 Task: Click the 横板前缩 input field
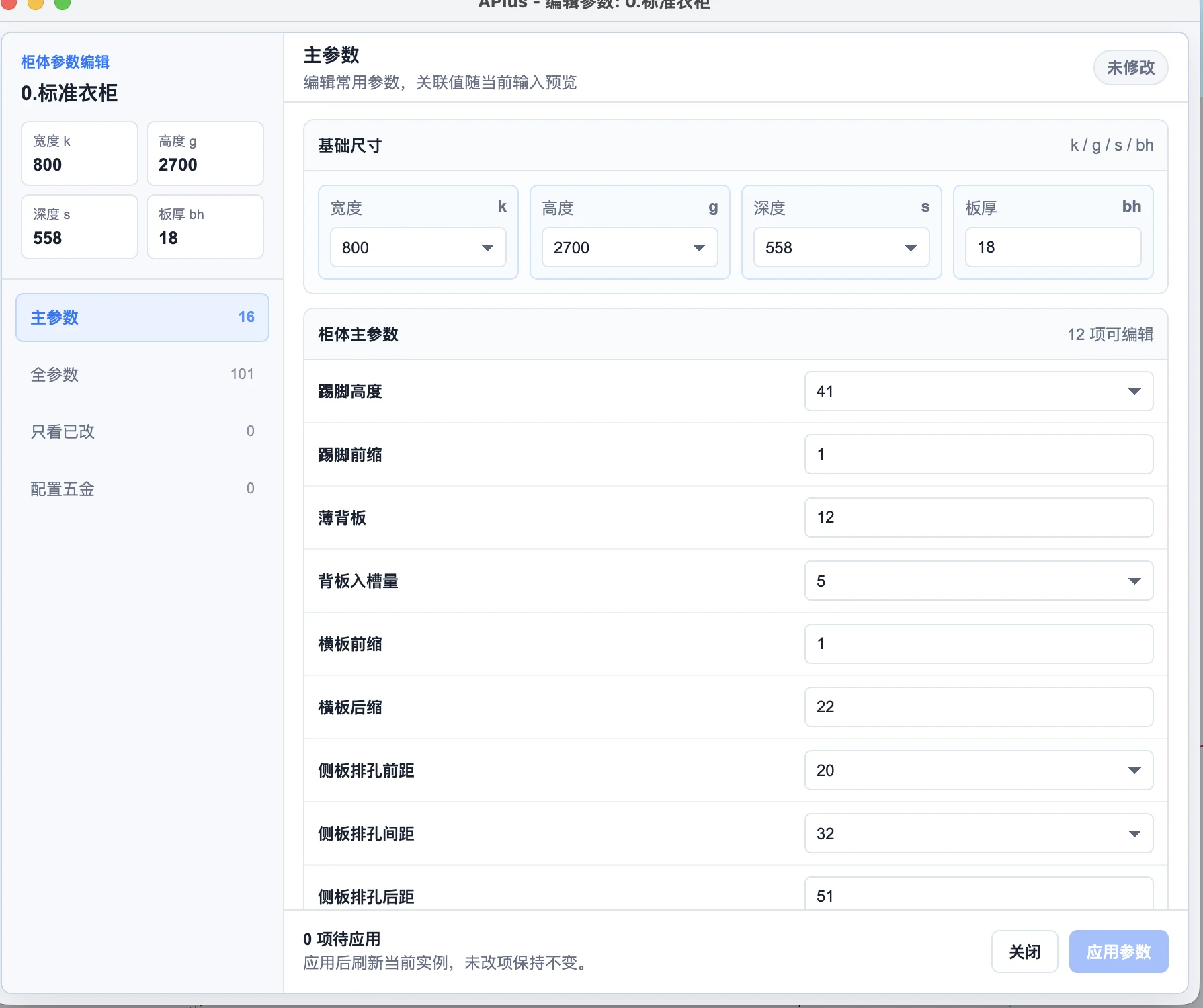[x=979, y=644]
